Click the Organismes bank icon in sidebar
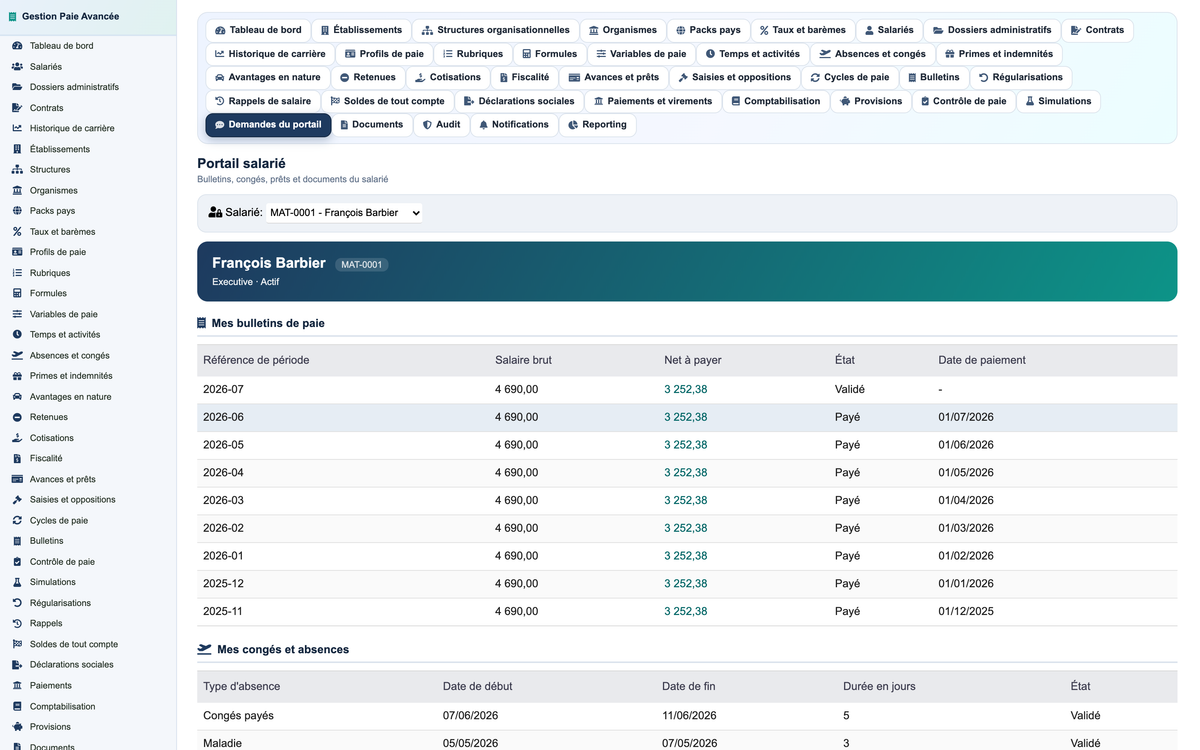The image size is (1200, 750). coord(17,190)
